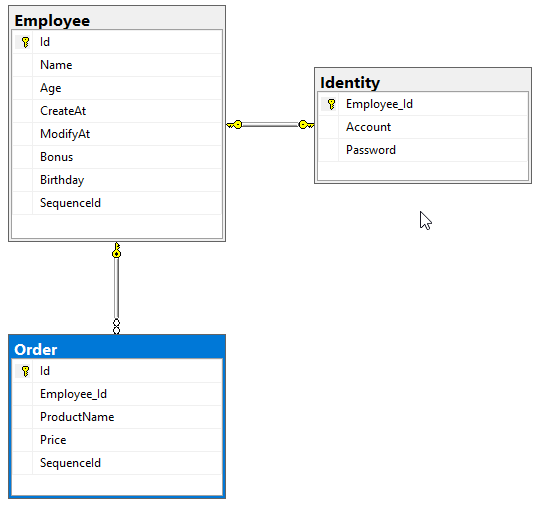
Task: Click the primary key icon beside Employee Id
Action: tap(25, 42)
